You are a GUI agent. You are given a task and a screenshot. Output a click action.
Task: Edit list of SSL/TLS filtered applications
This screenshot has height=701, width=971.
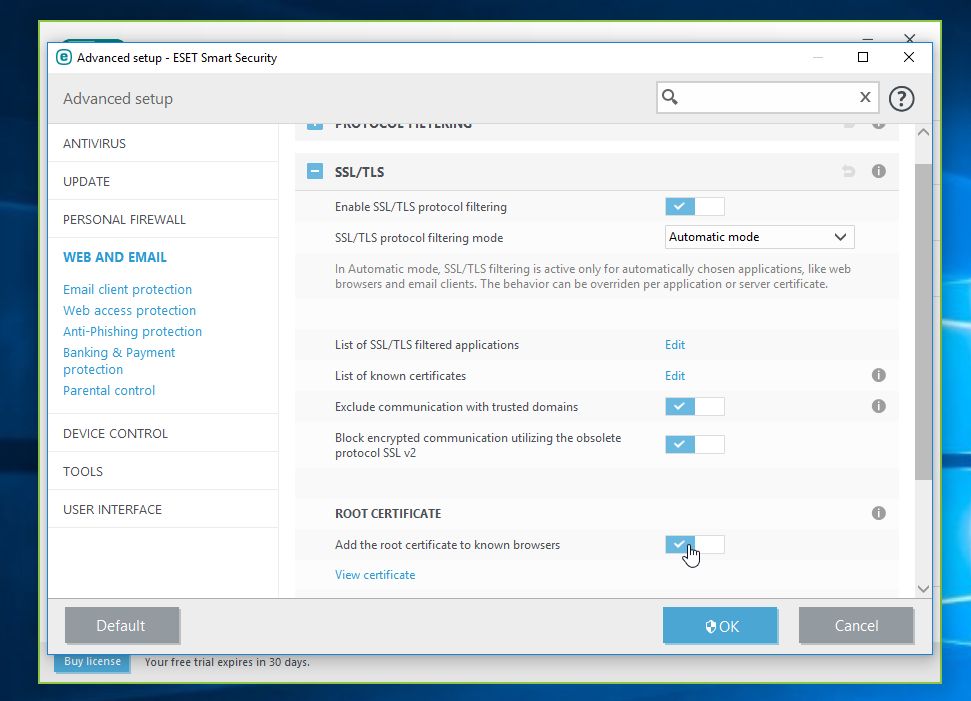(675, 344)
